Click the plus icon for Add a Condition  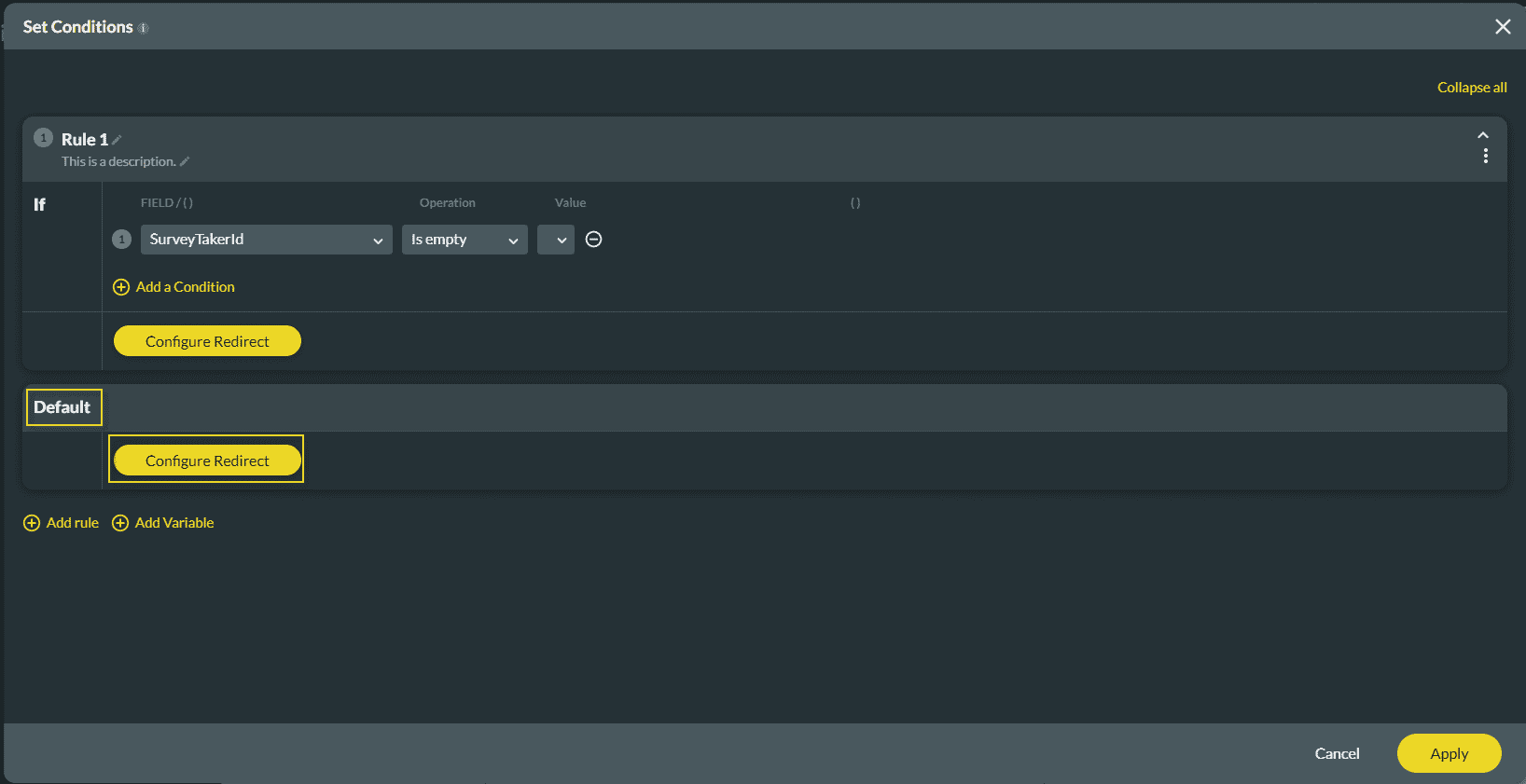click(x=121, y=287)
